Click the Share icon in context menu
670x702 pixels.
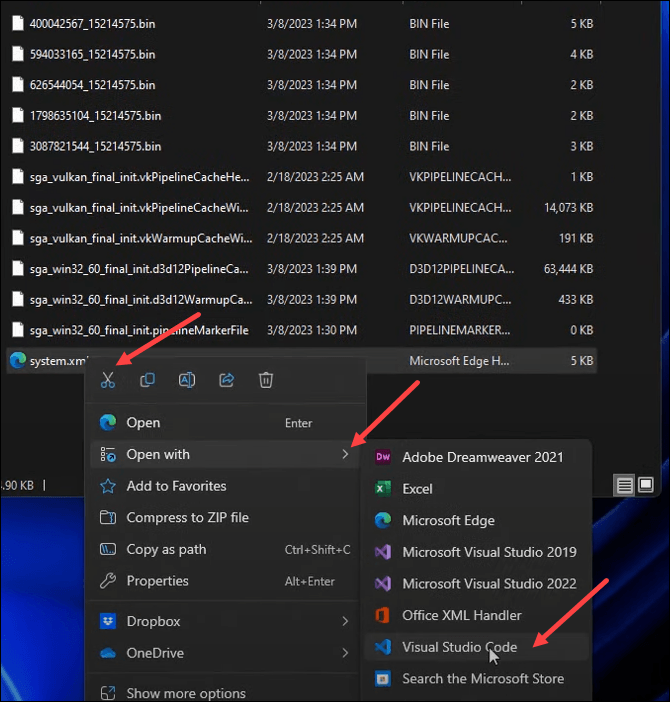pos(226,380)
